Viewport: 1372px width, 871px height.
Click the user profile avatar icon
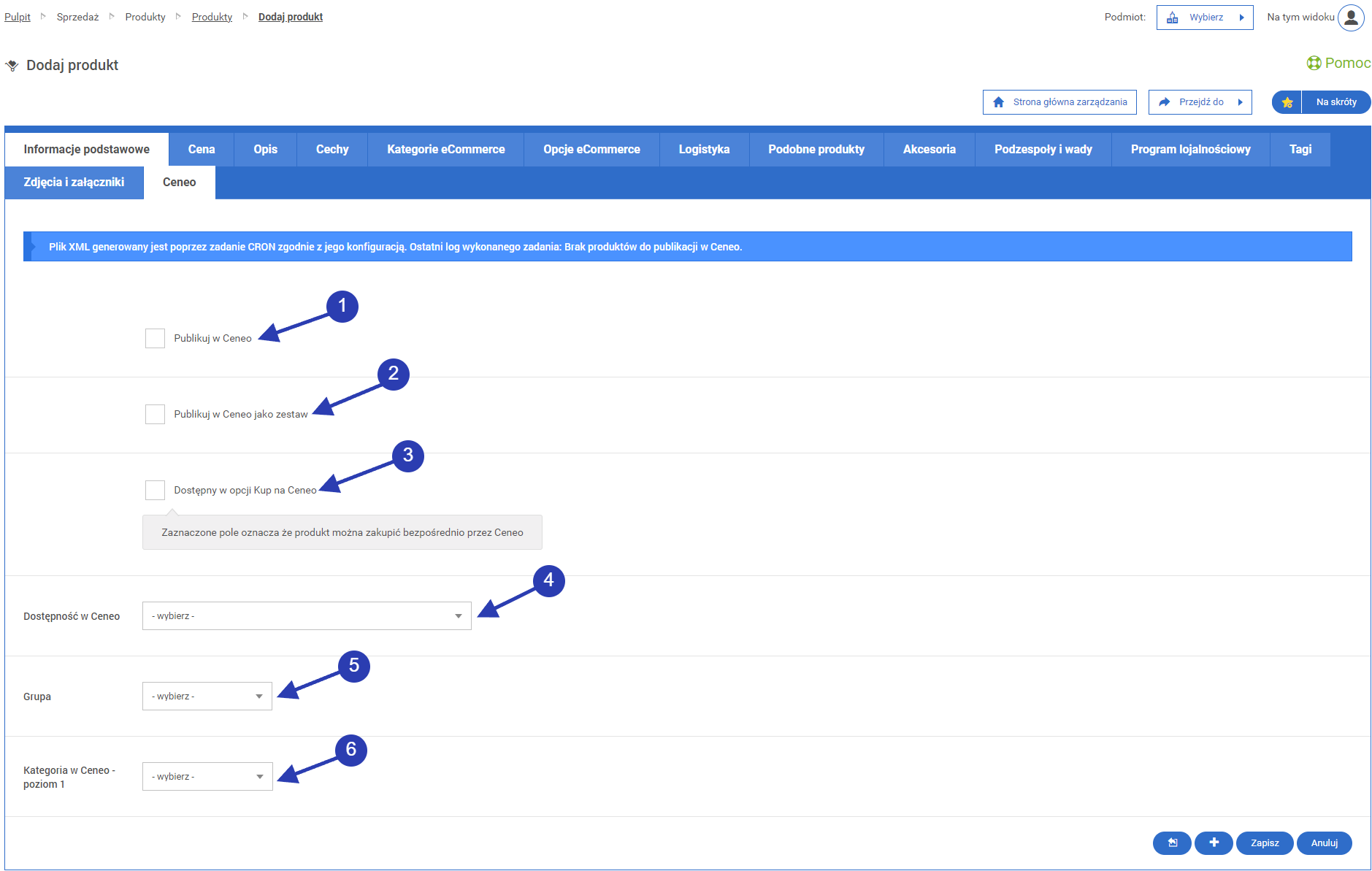[1350, 18]
